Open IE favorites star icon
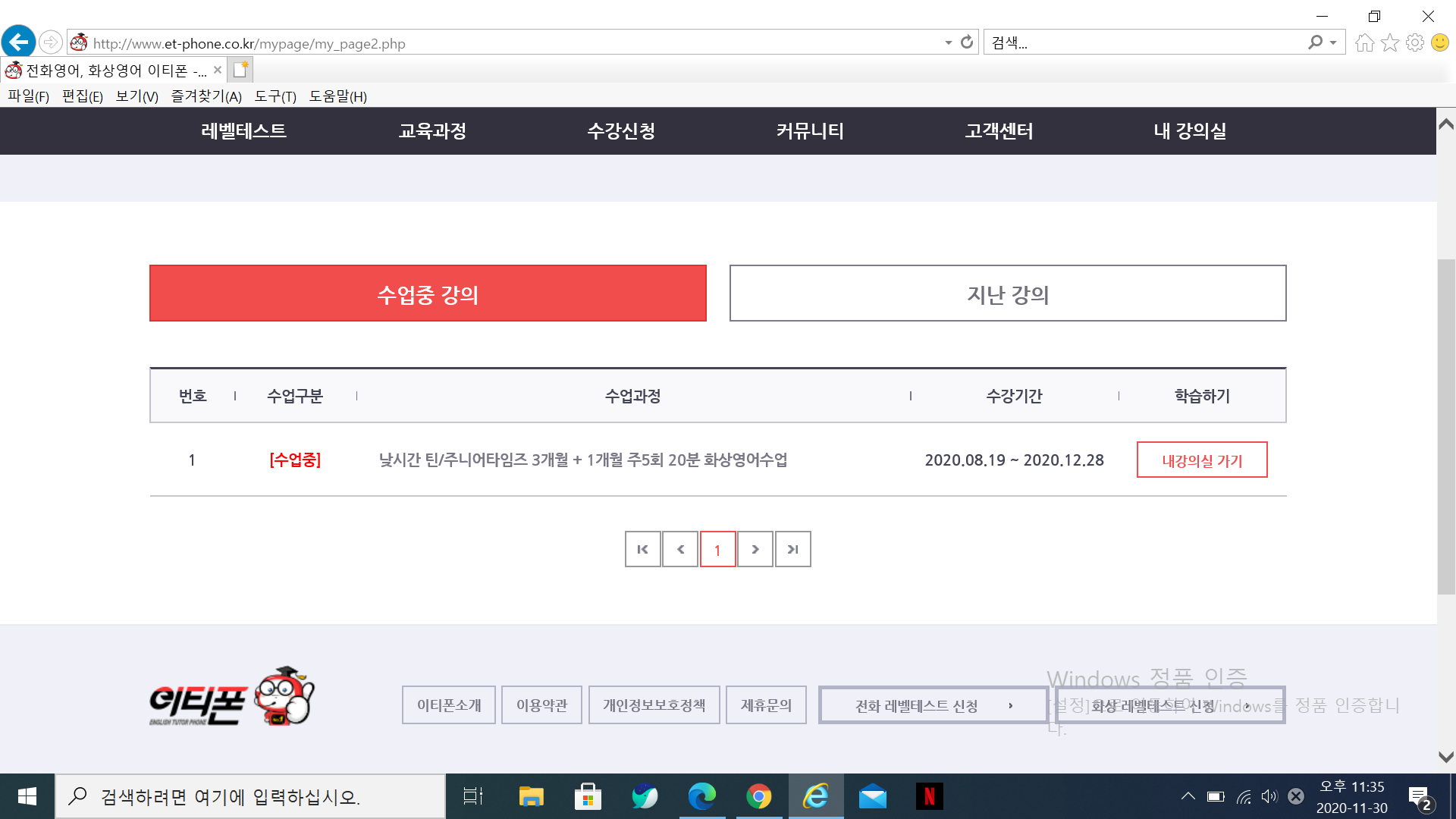This screenshot has width=1456, height=819. [1390, 42]
